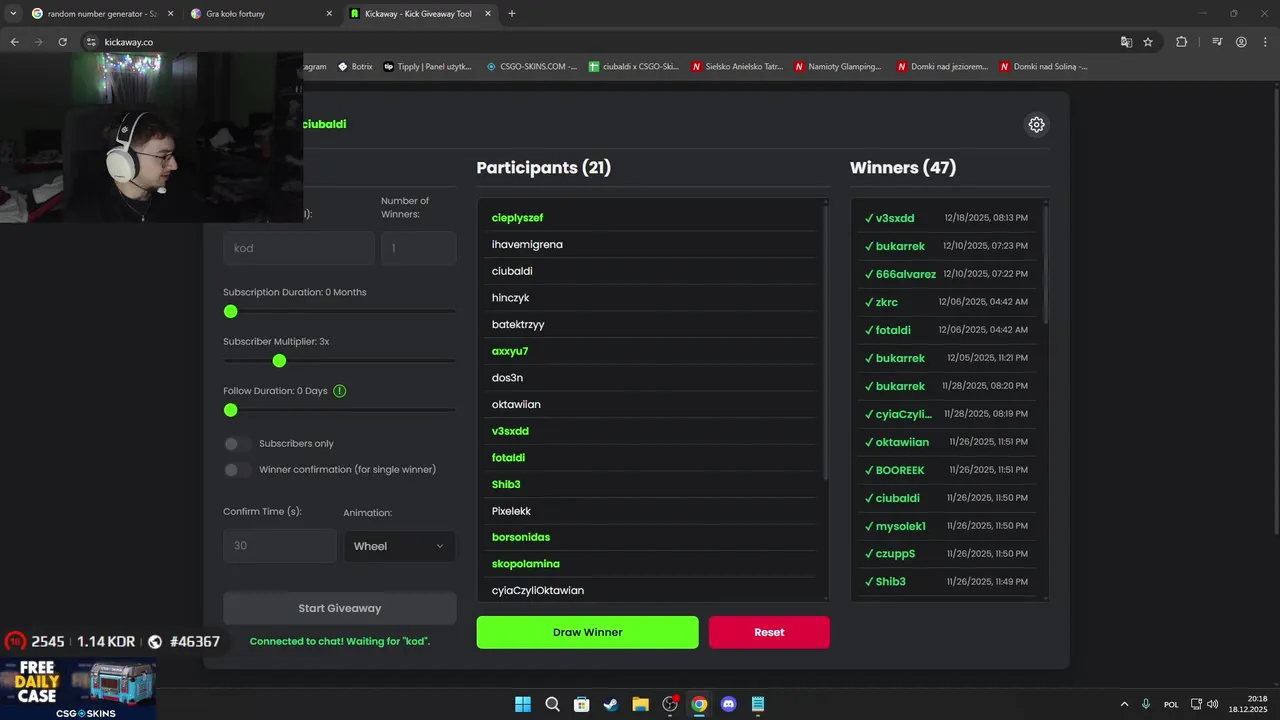The height and width of the screenshot is (720, 1280).
Task: Open the Animation Wheel dropdown
Action: pyautogui.click(x=399, y=546)
